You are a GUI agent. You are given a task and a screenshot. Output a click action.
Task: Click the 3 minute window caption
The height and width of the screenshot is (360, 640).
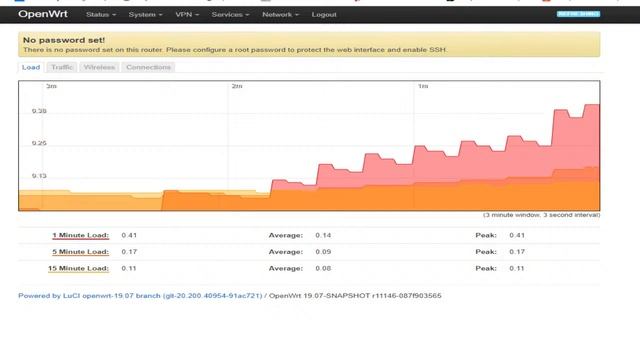pos(542,215)
